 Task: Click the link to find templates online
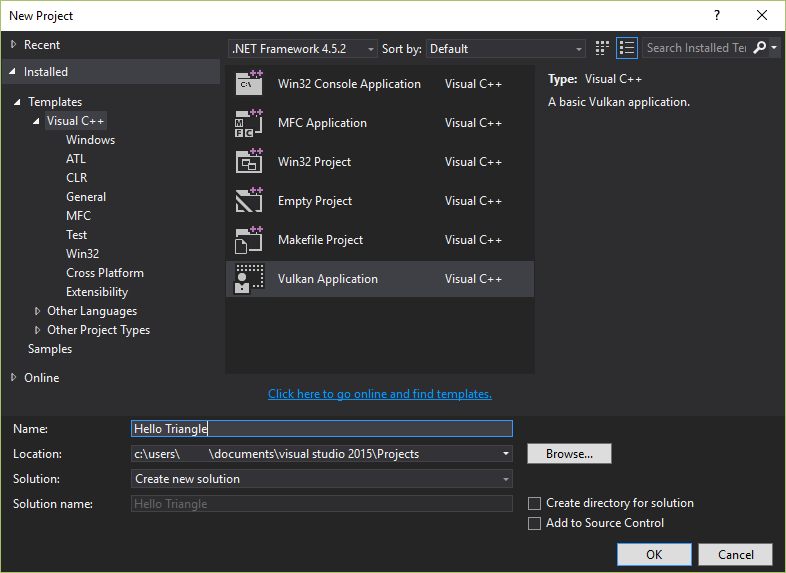point(380,394)
